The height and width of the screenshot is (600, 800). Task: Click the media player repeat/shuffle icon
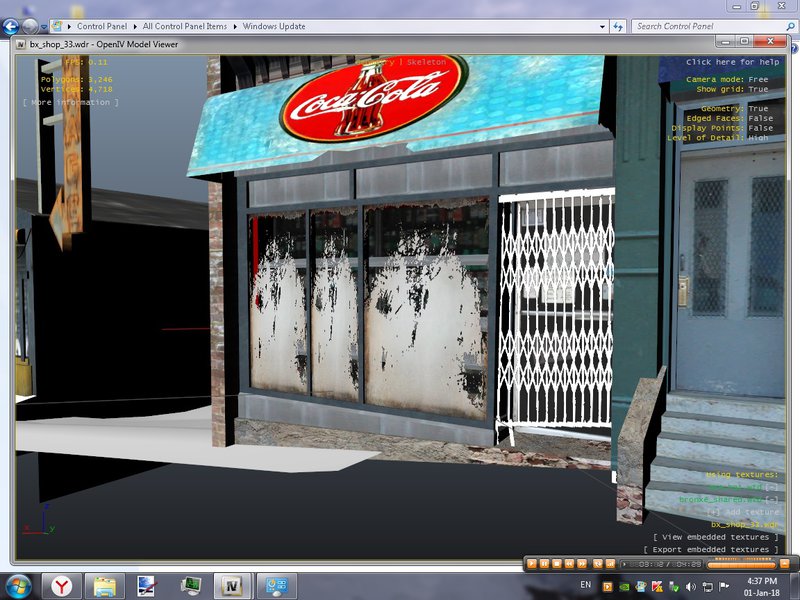(597, 564)
